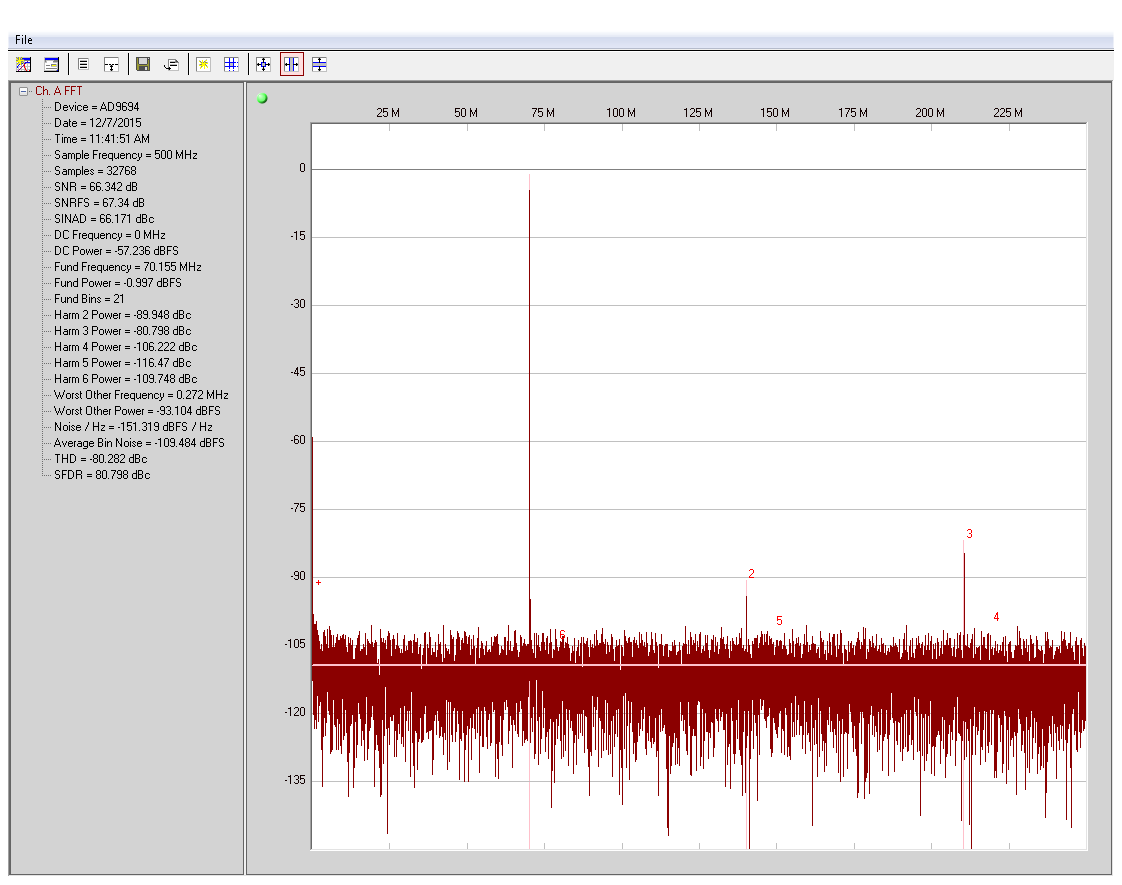Click the save floppy disk icon
1122x885 pixels.
pyautogui.click(x=143, y=65)
